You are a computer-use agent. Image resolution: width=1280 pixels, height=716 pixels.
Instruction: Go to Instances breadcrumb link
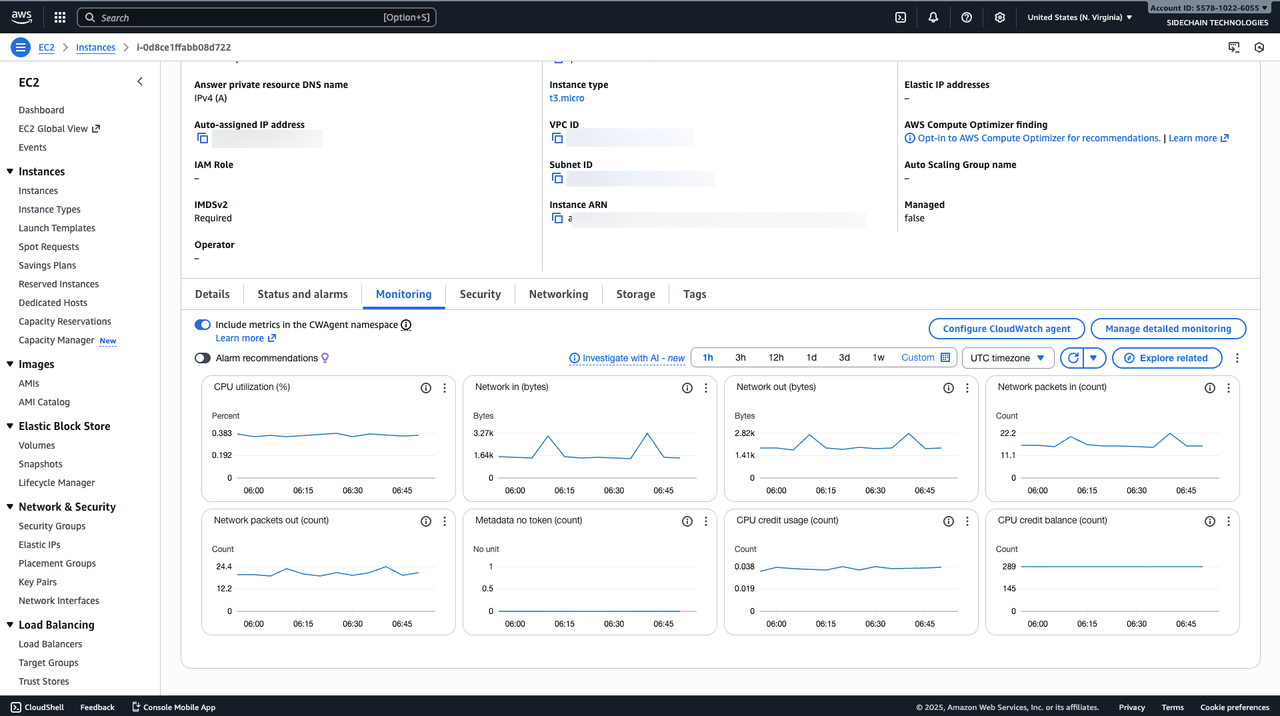coord(96,47)
